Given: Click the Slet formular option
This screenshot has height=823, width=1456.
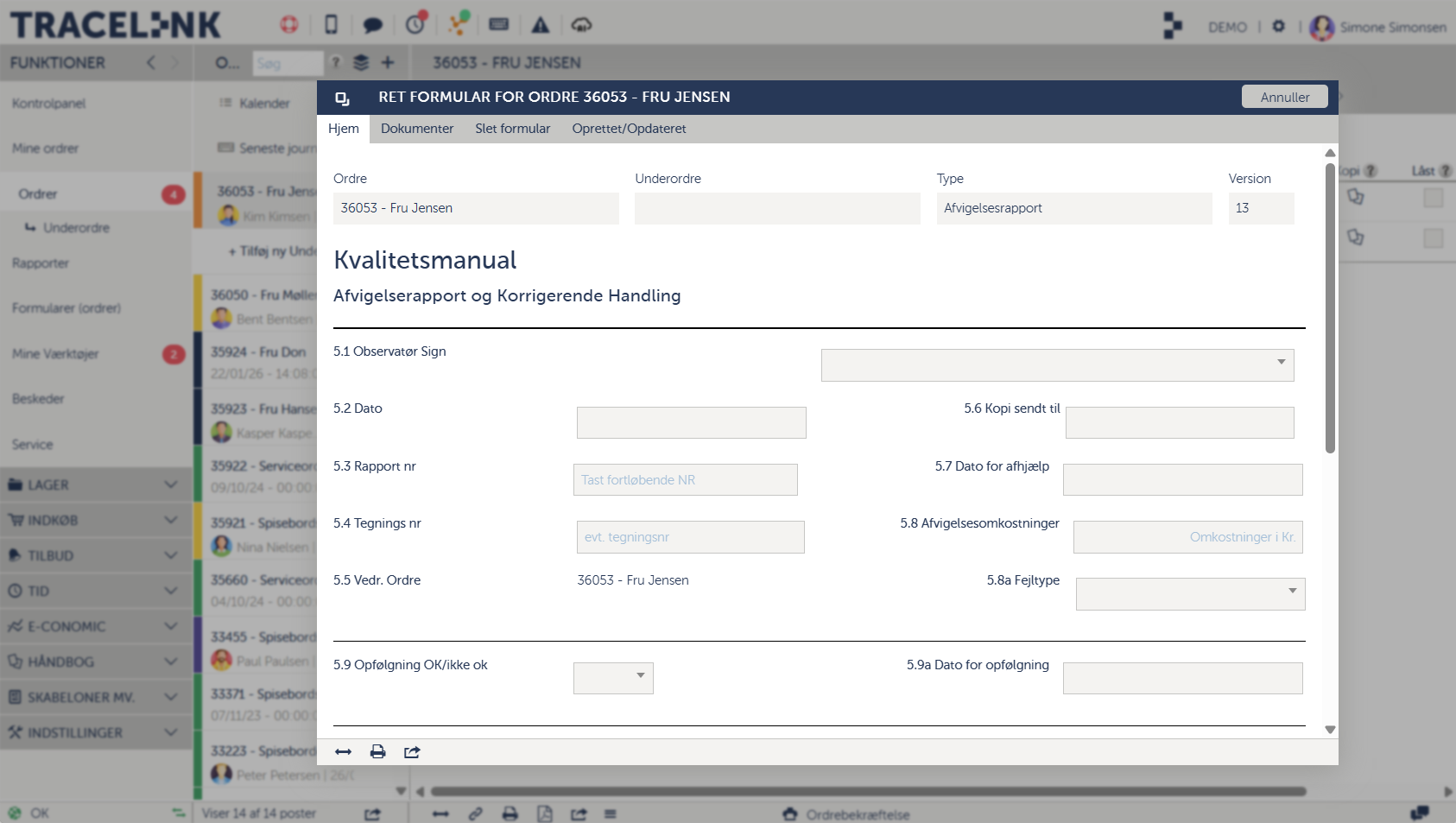Looking at the screenshot, I should [x=512, y=129].
